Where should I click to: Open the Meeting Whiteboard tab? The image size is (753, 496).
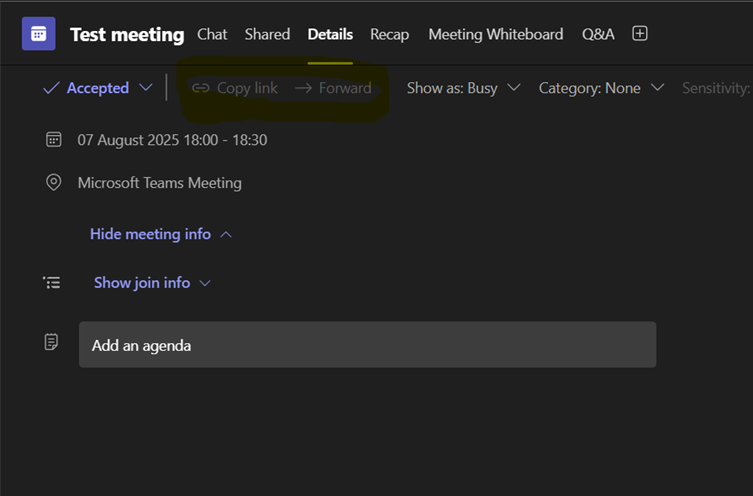[496, 35]
